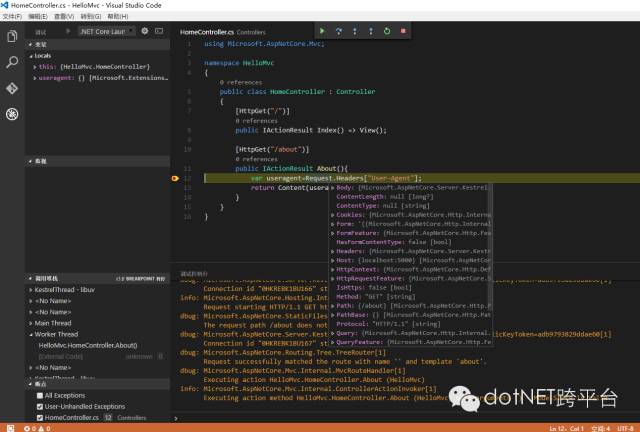Click the 调试控制台 debug console panel title

pyautogui.click(x=194, y=274)
